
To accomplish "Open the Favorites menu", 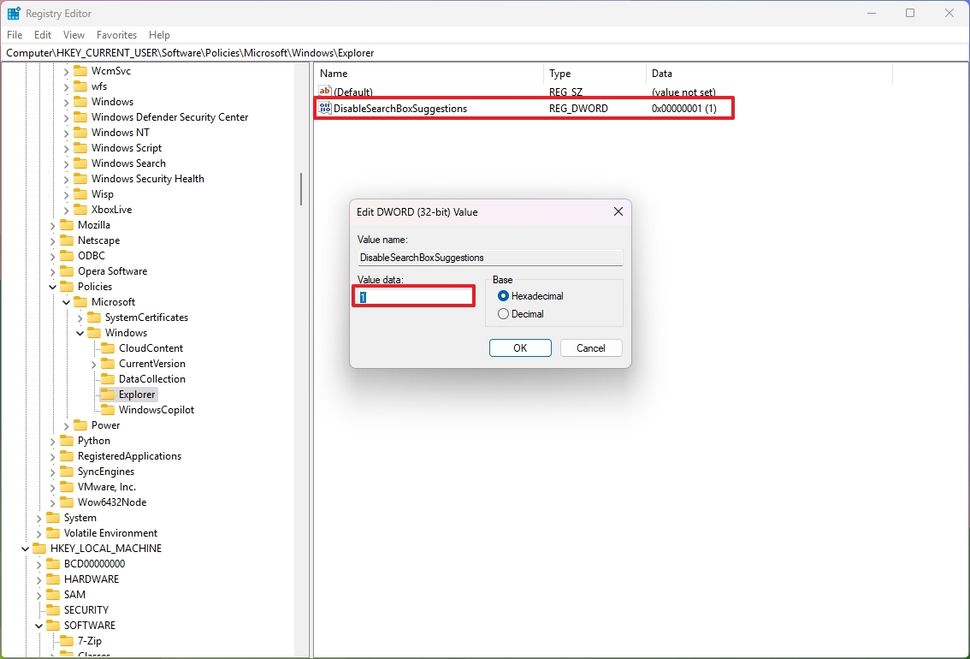I will (116, 34).
